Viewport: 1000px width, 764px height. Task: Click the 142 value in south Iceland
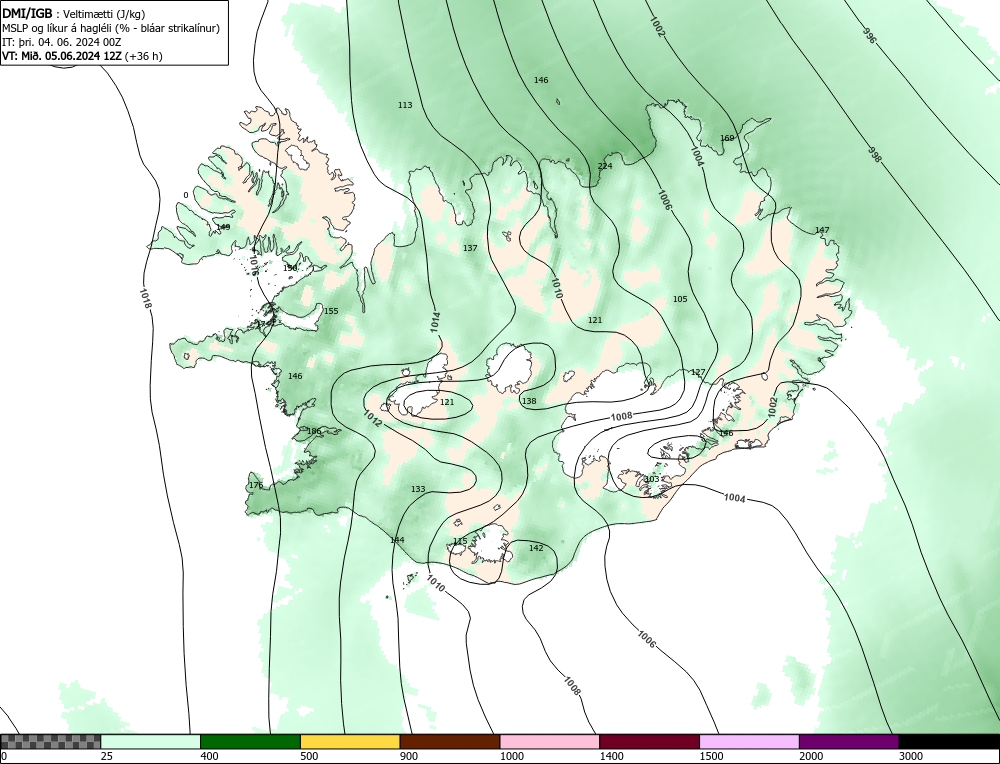(x=536, y=548)
